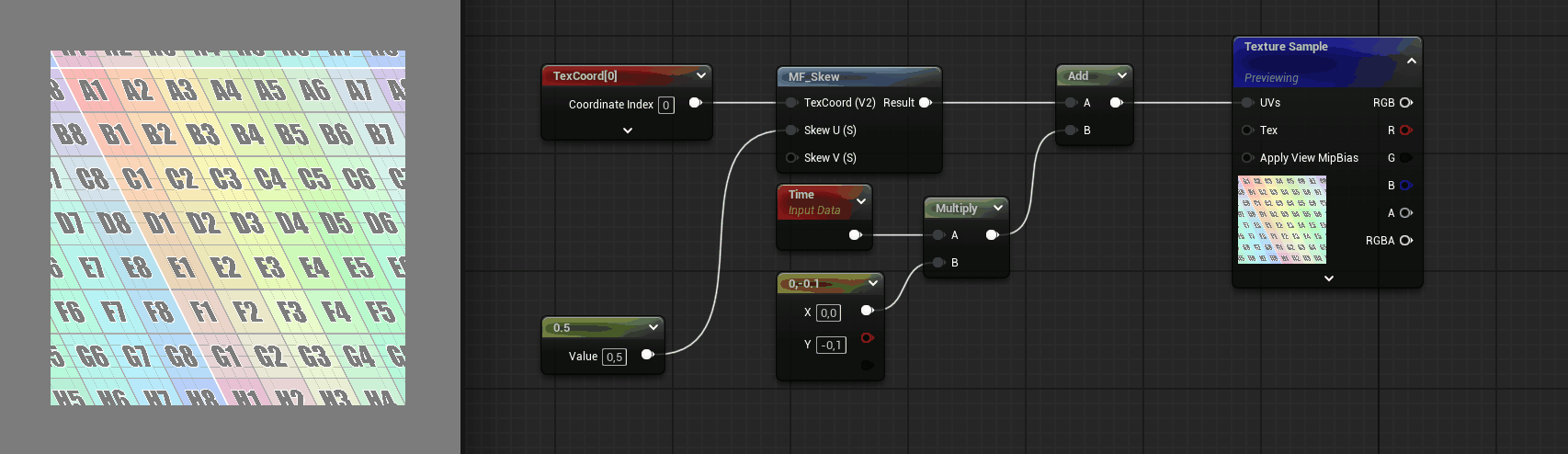The width and height of the screenshot is (1568, 454).
Task: Click the Texture Sample B output pin
Action: (1406, 186)
